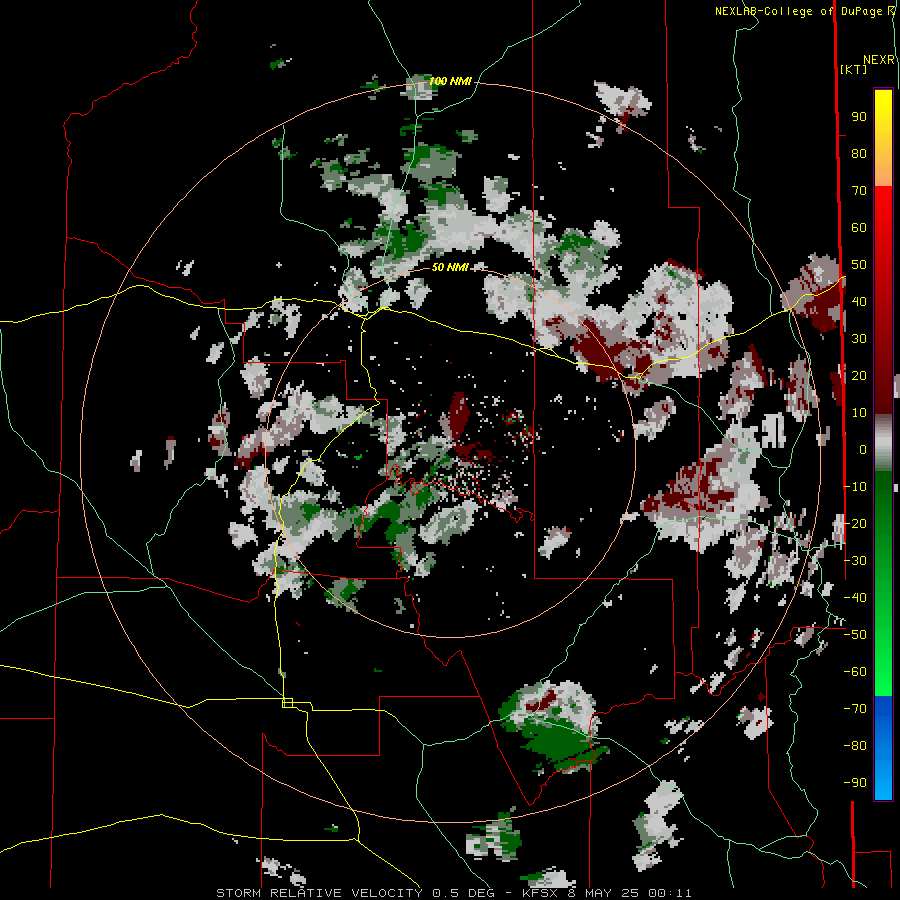Click the 100 NMI range ring label
The height and width of the screenshot is (900, 900).
tap(451, 81)
